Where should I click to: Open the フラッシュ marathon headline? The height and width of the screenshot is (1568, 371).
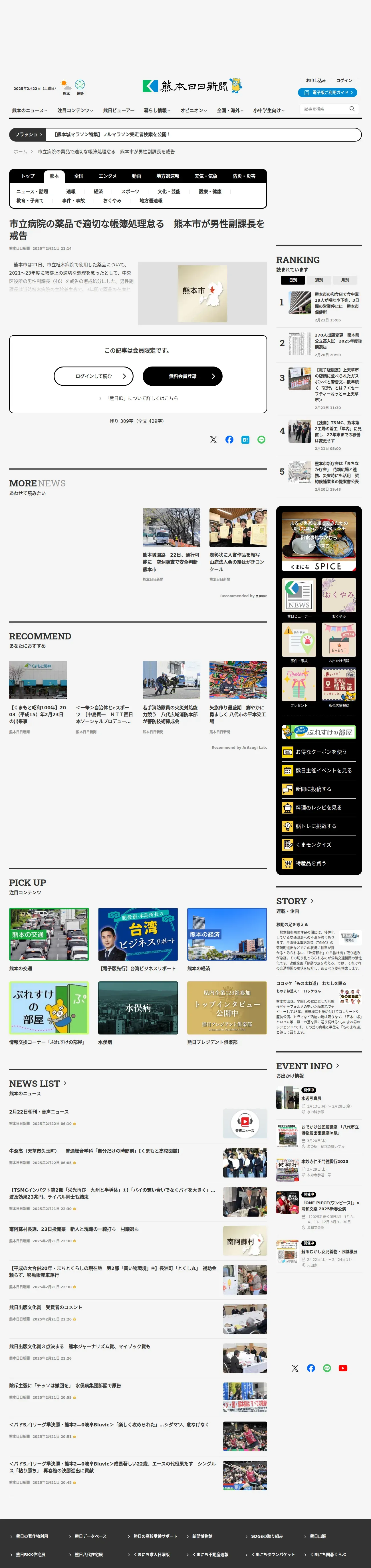click(112, 134)
